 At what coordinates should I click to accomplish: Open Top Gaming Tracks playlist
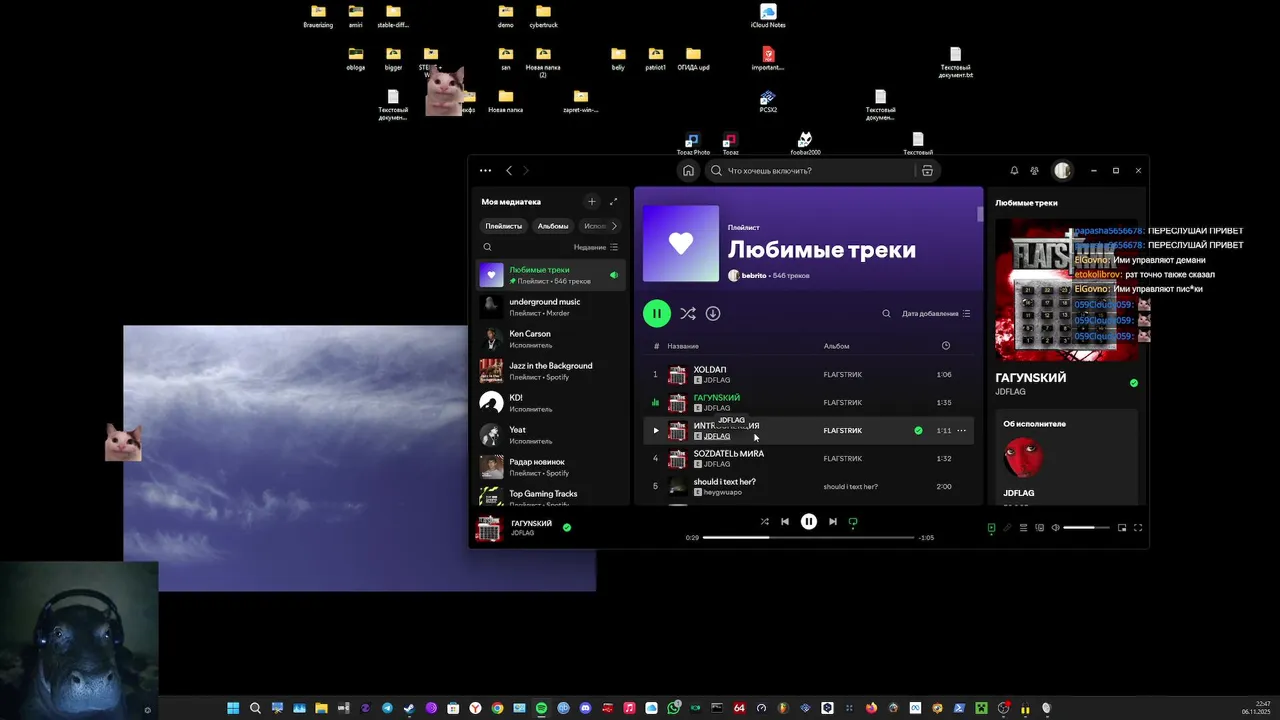(x=551, y=496)
